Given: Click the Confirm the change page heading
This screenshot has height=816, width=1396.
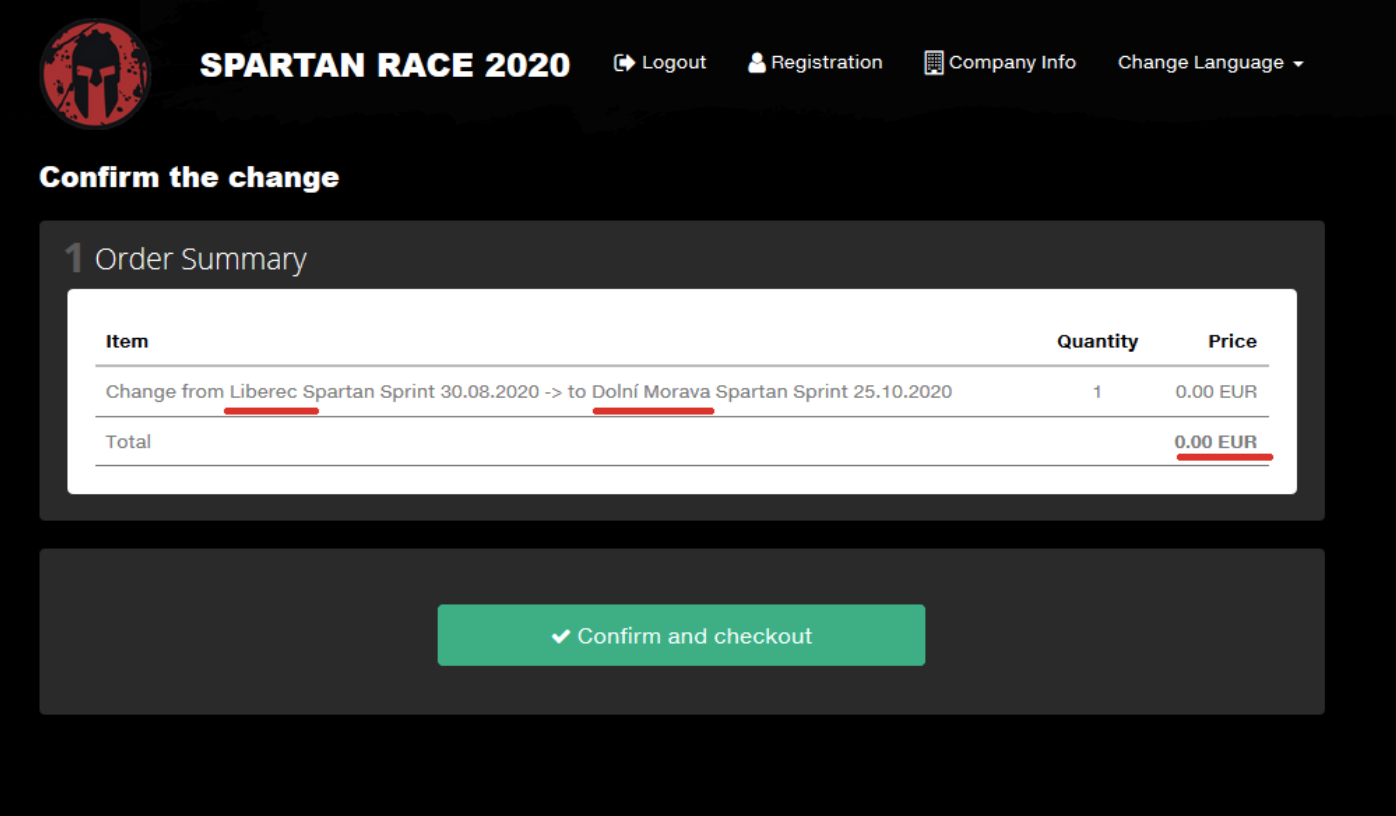Looking at the screenshot, I should pos(189,177).
